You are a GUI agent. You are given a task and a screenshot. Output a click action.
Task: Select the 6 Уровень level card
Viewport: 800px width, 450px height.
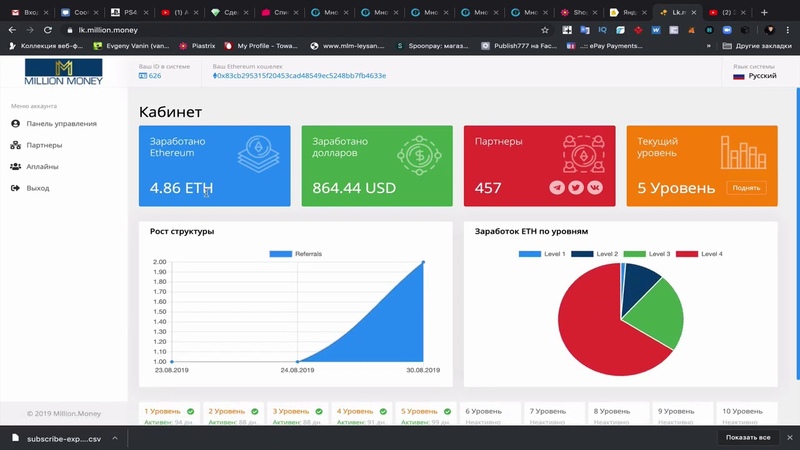(491, 415)
